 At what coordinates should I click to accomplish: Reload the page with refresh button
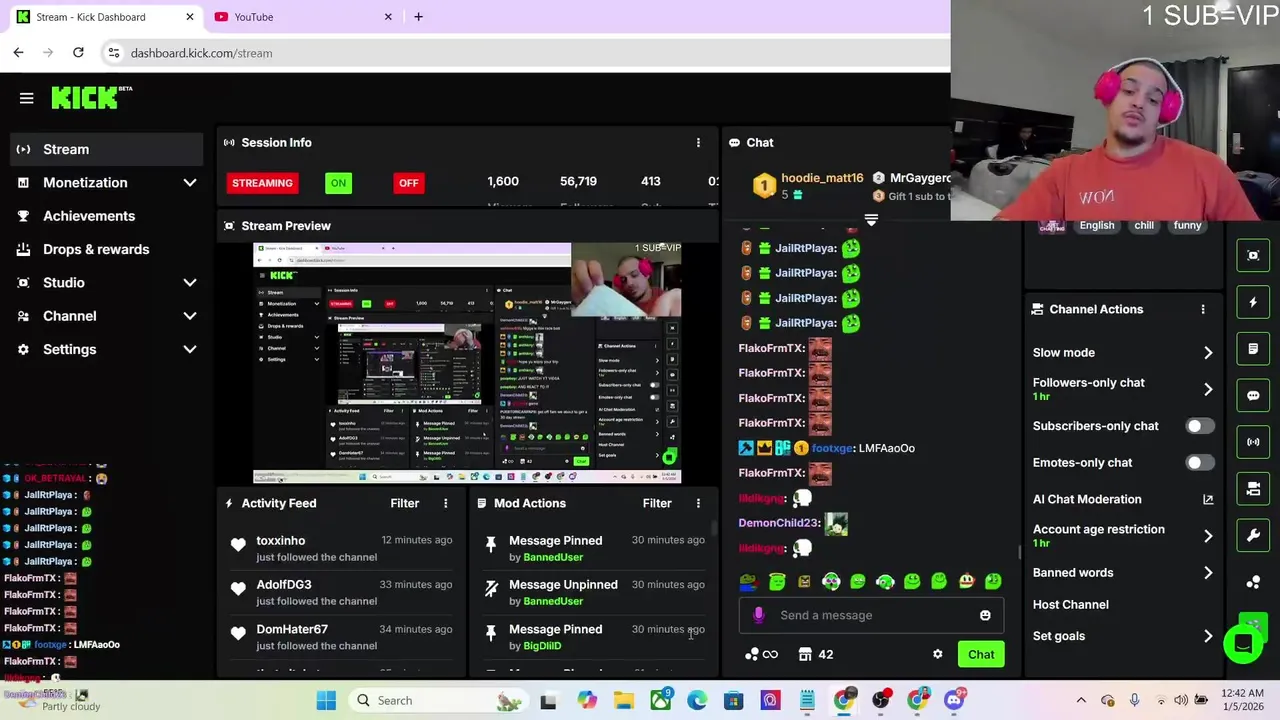click(78, 52)
